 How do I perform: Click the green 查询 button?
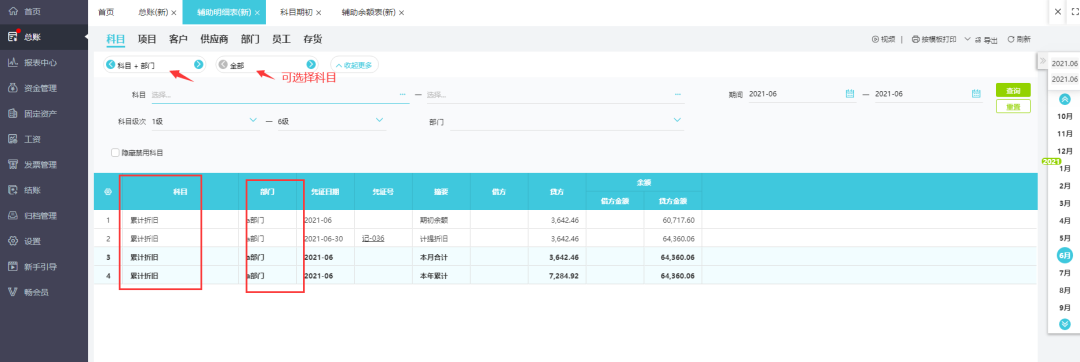[1012, 90]
